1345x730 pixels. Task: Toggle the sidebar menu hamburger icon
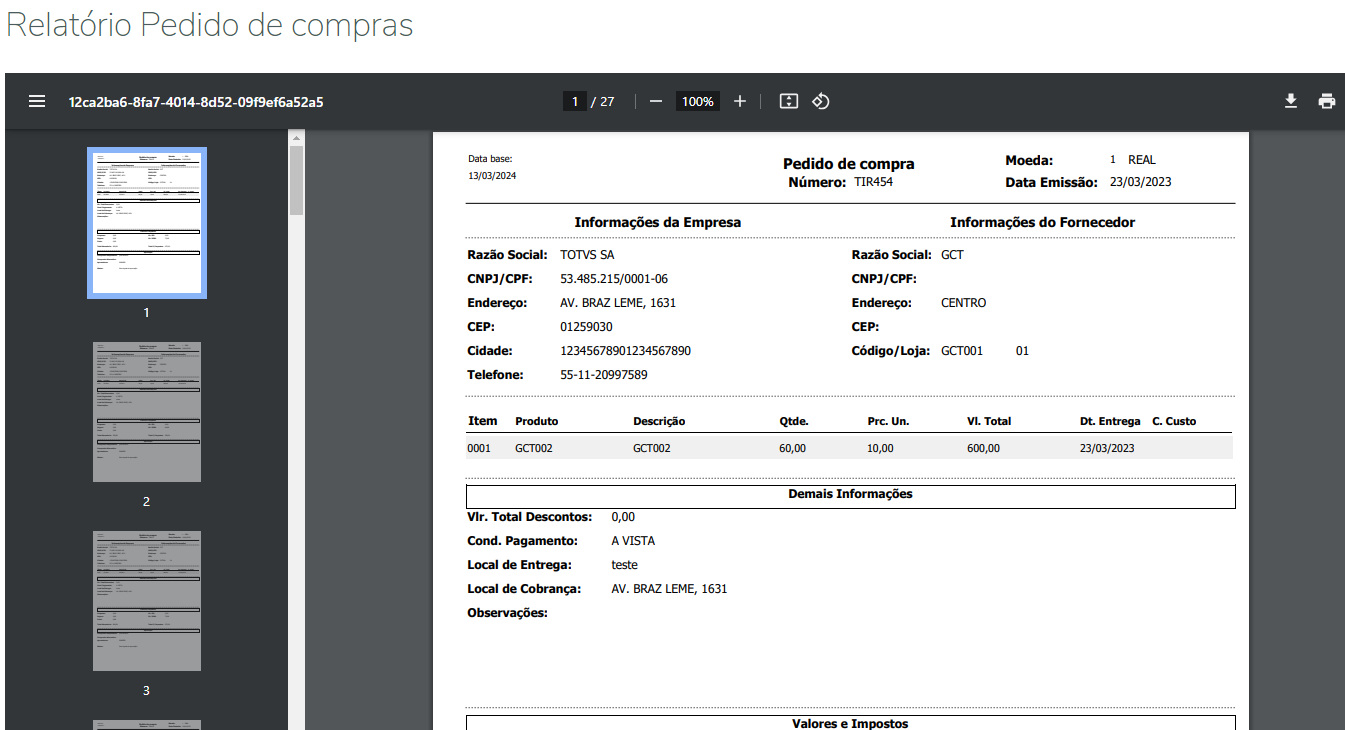click(37, 101)
